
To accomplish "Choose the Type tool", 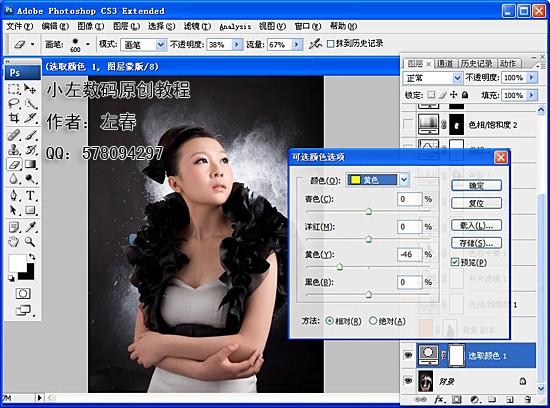I will 30,195.
